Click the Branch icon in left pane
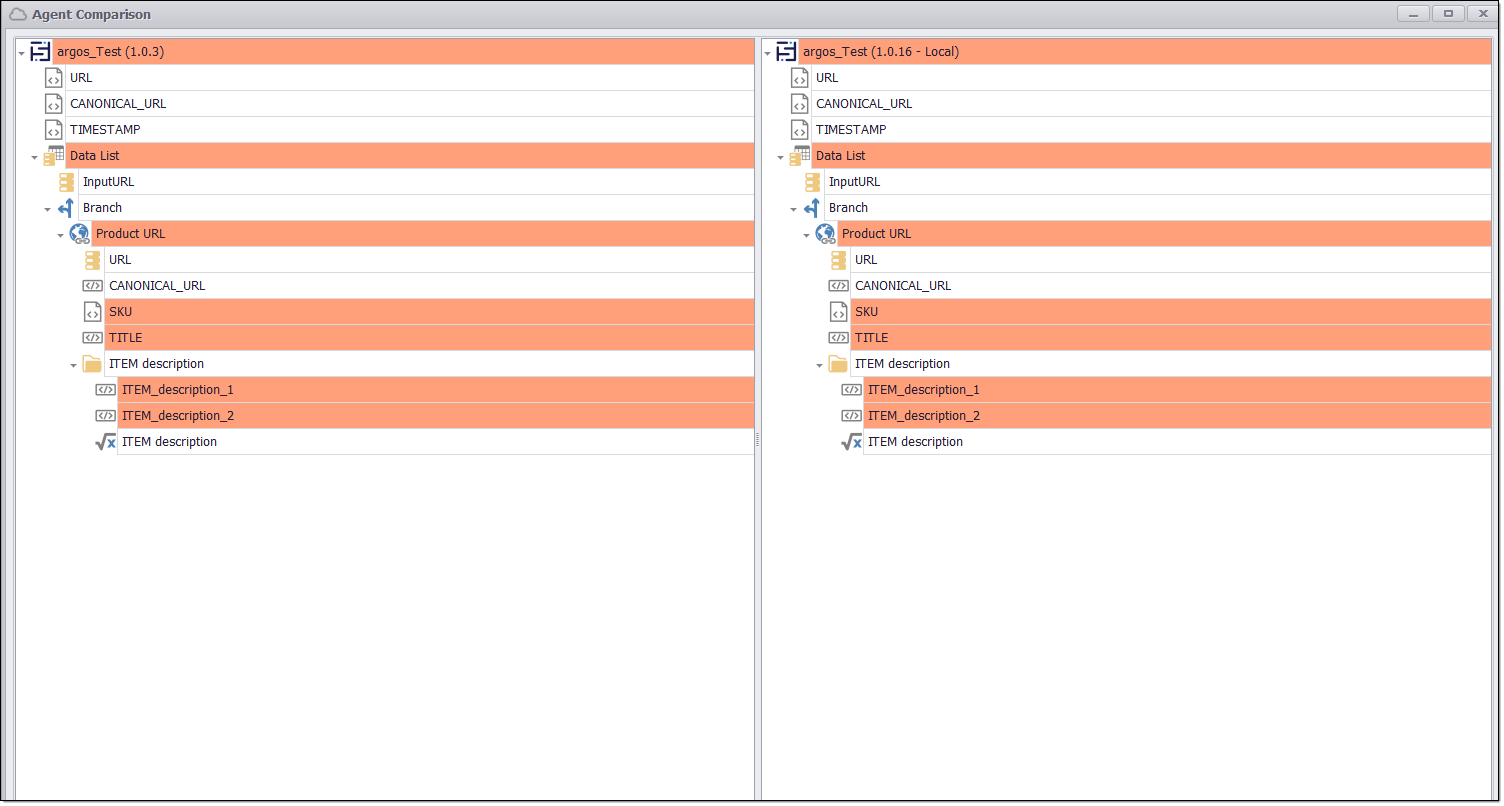 [67, 208]
